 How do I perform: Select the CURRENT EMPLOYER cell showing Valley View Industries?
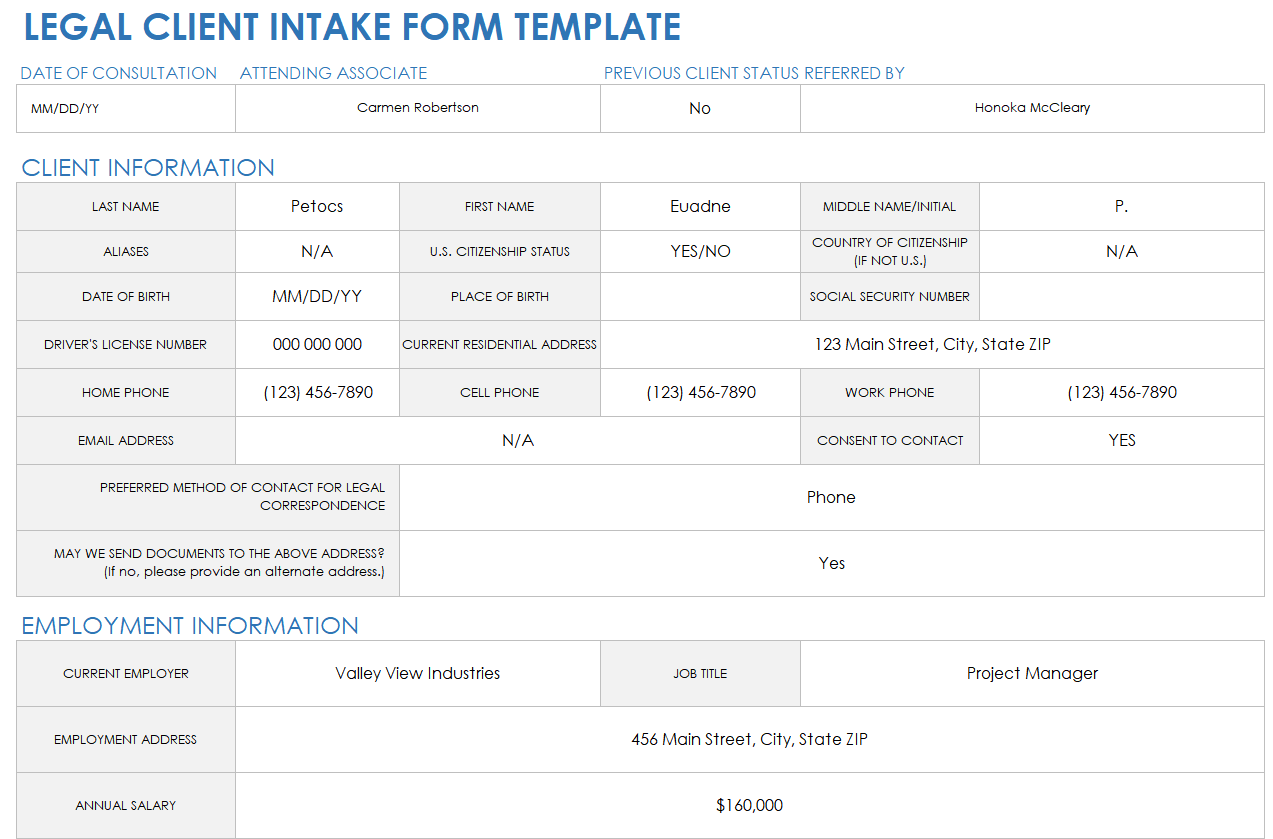(x=417, y=673)
